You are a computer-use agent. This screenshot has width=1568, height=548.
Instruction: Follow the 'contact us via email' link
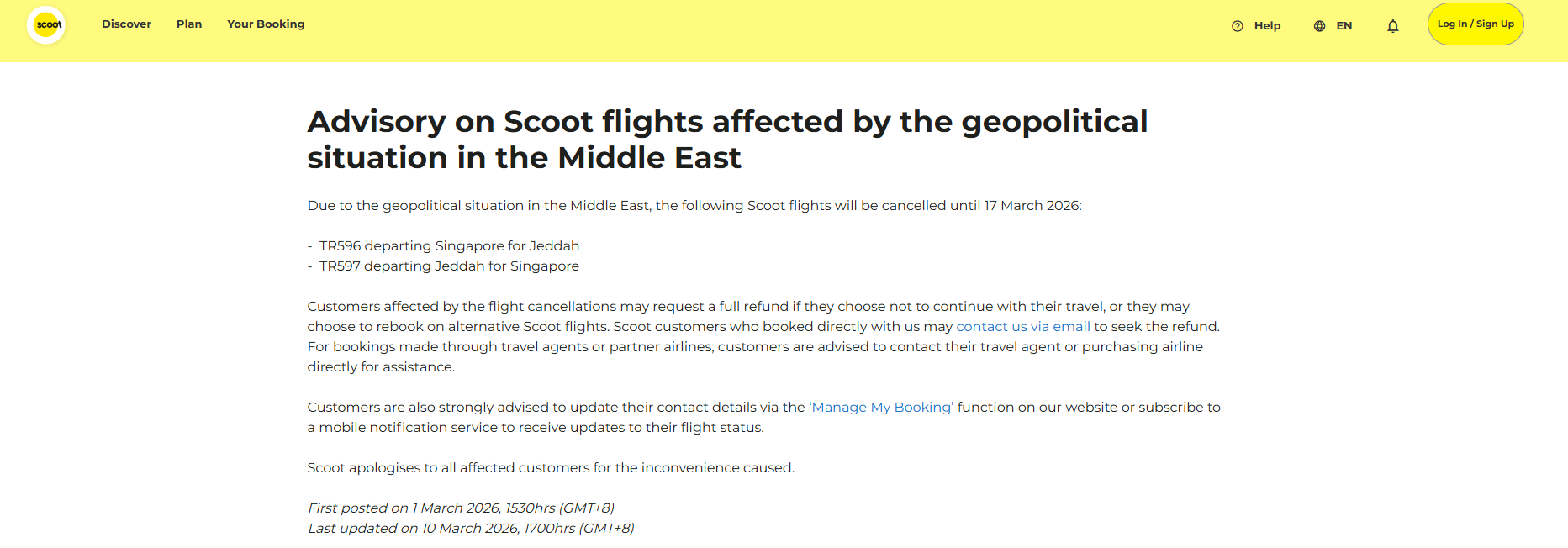1022,327
